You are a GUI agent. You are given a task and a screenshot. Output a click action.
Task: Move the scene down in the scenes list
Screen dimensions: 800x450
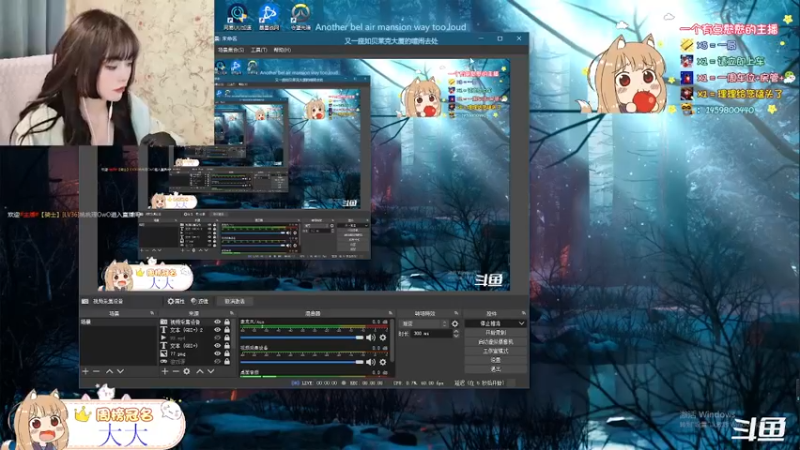click(120, 371)
